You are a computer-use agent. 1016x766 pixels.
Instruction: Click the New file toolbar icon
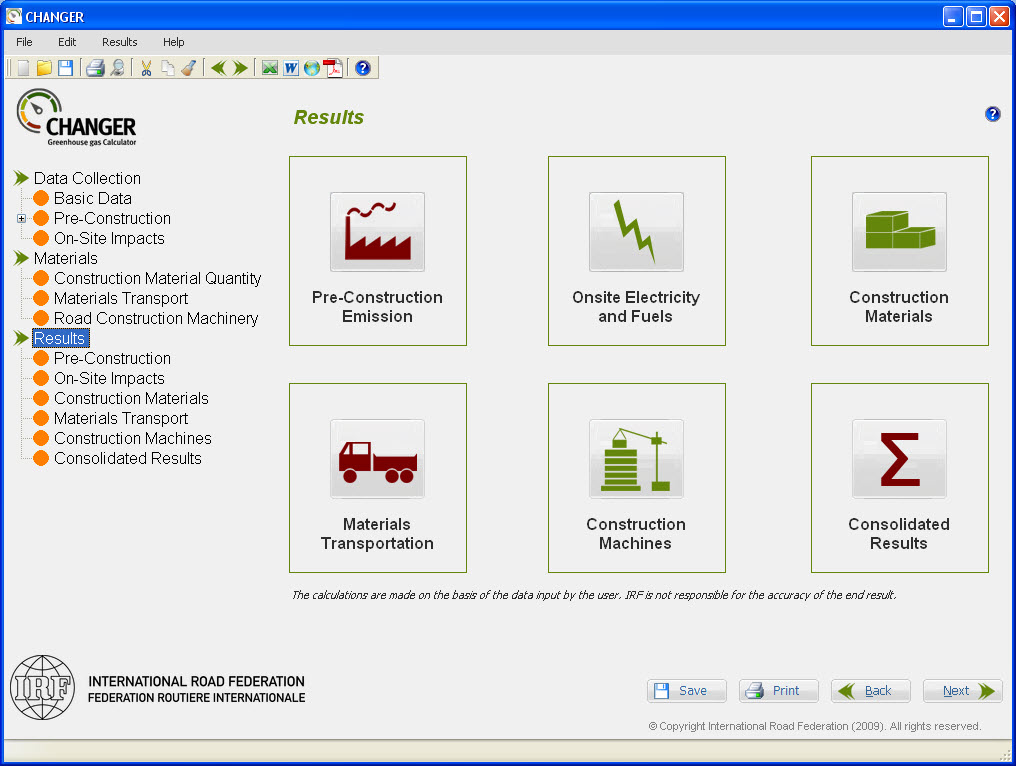(x=23, y=68)
